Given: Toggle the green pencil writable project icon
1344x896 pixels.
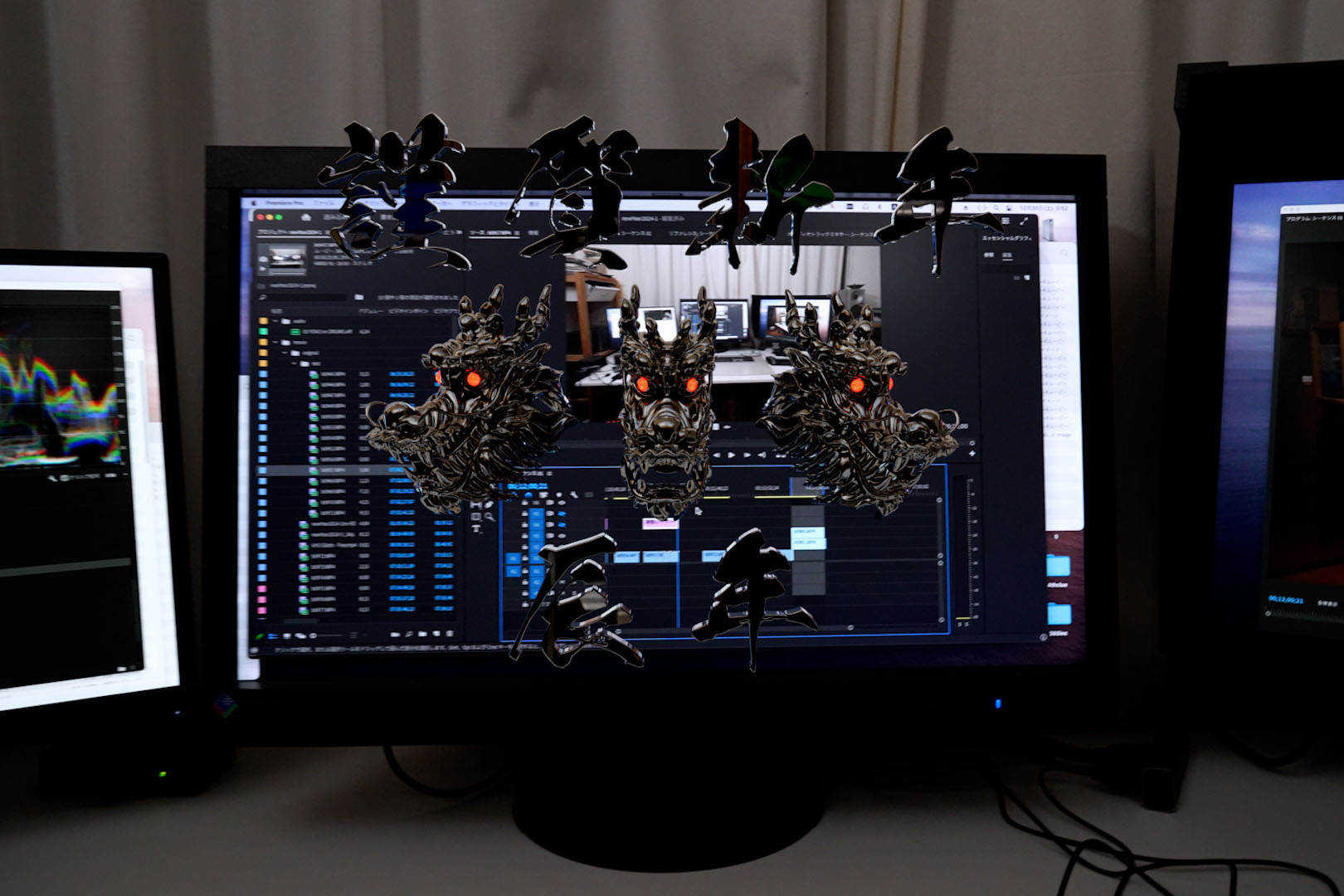Looking at the screenshot, I should pos(261,635).
